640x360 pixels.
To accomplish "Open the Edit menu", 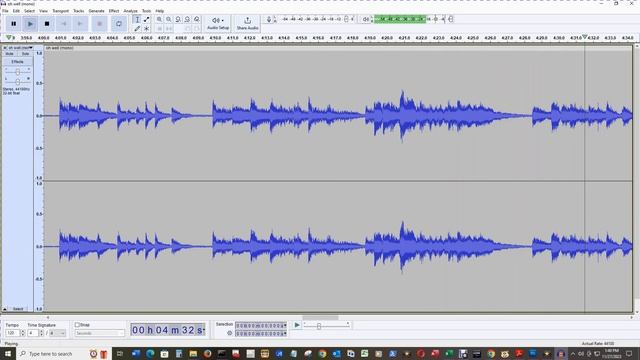I will point(16,11).
